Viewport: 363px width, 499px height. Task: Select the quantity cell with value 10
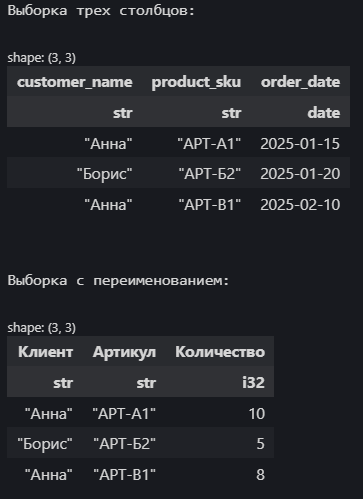(257, 414)
